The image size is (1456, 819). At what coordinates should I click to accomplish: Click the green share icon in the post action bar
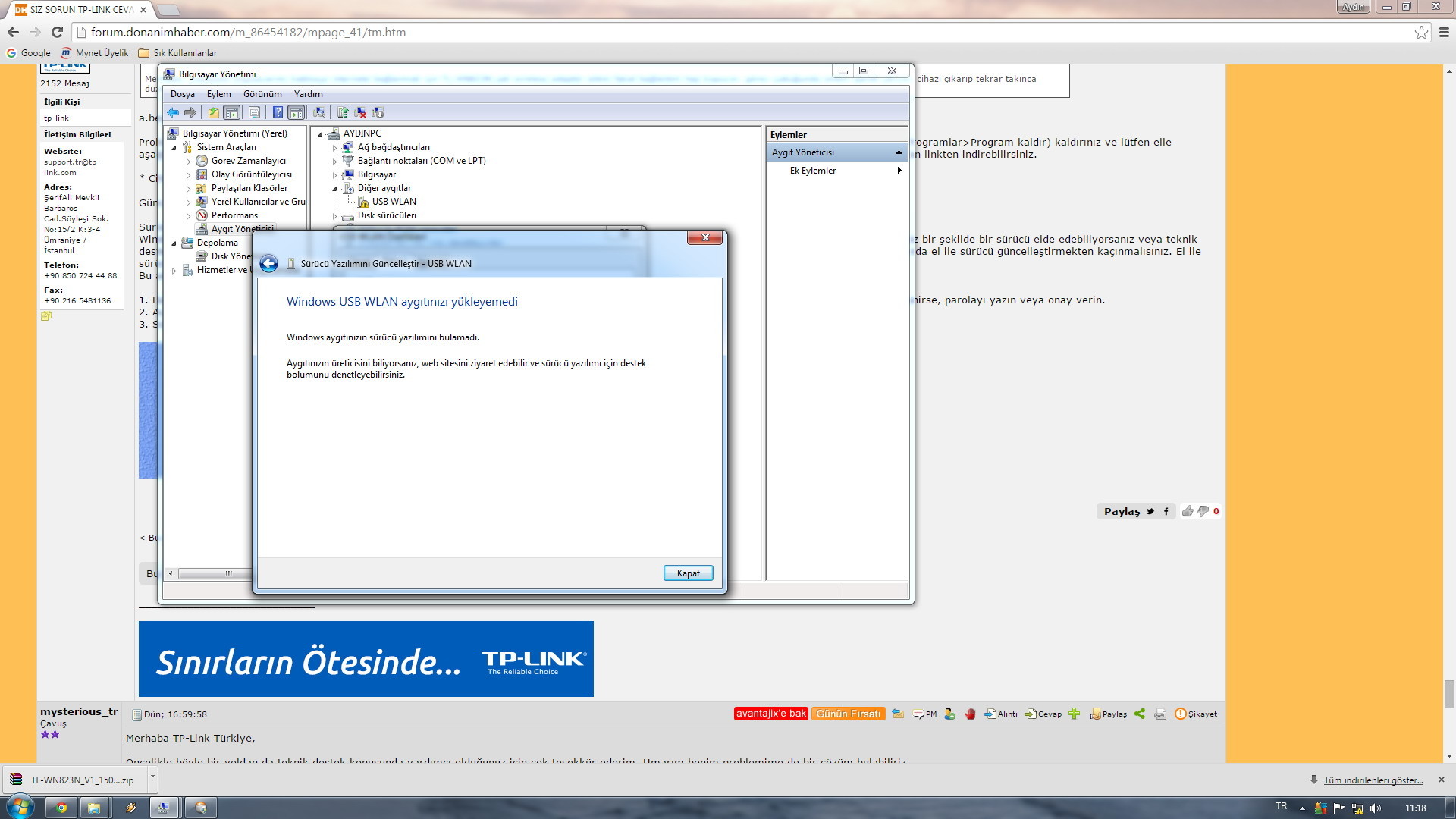pos(1139,714)
